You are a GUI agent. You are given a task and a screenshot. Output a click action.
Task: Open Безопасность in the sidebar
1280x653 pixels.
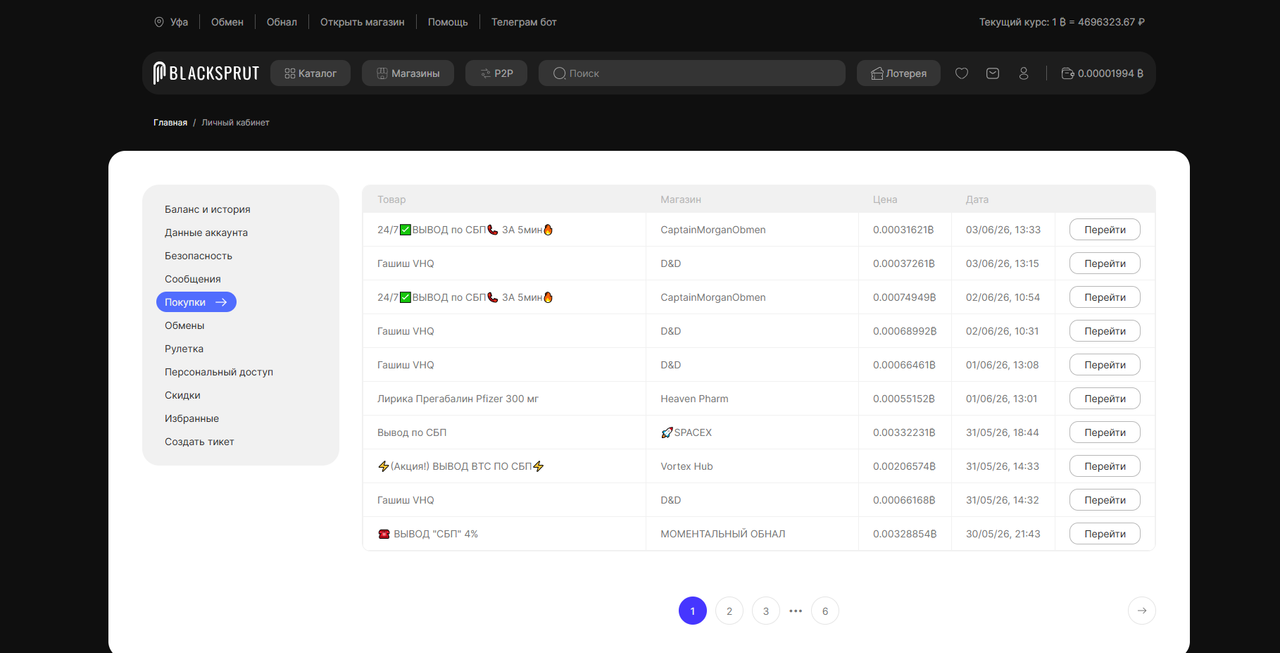tap(198, 256)
